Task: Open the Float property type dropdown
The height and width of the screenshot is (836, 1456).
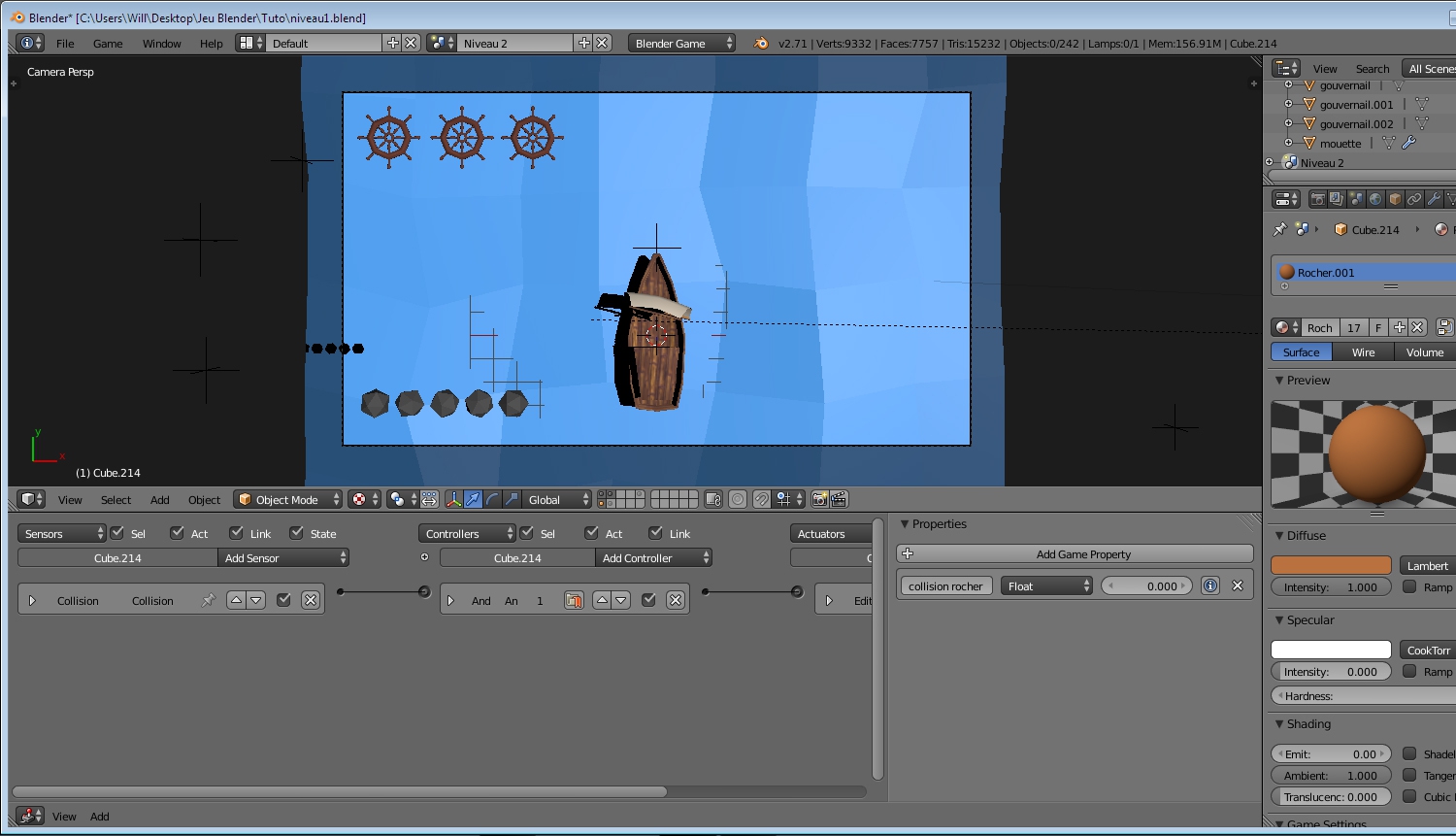Action: coord(1047,585)
